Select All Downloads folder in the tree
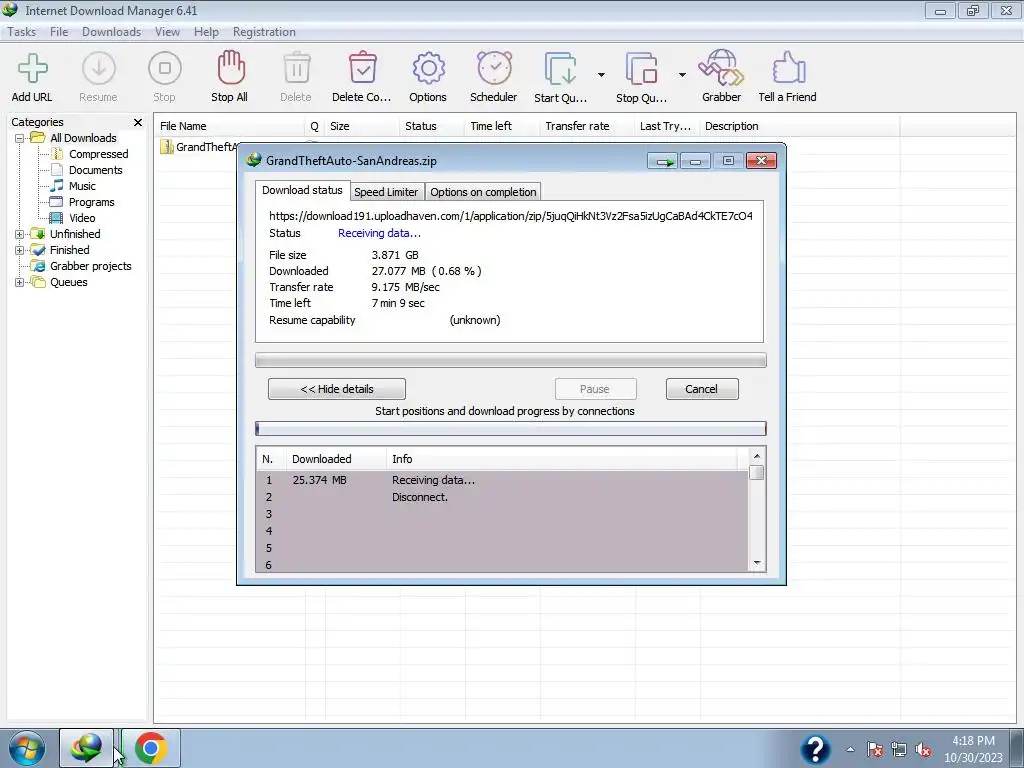Image resolution: width=1024 pixels, height=768 pixels. click(83, 138)
